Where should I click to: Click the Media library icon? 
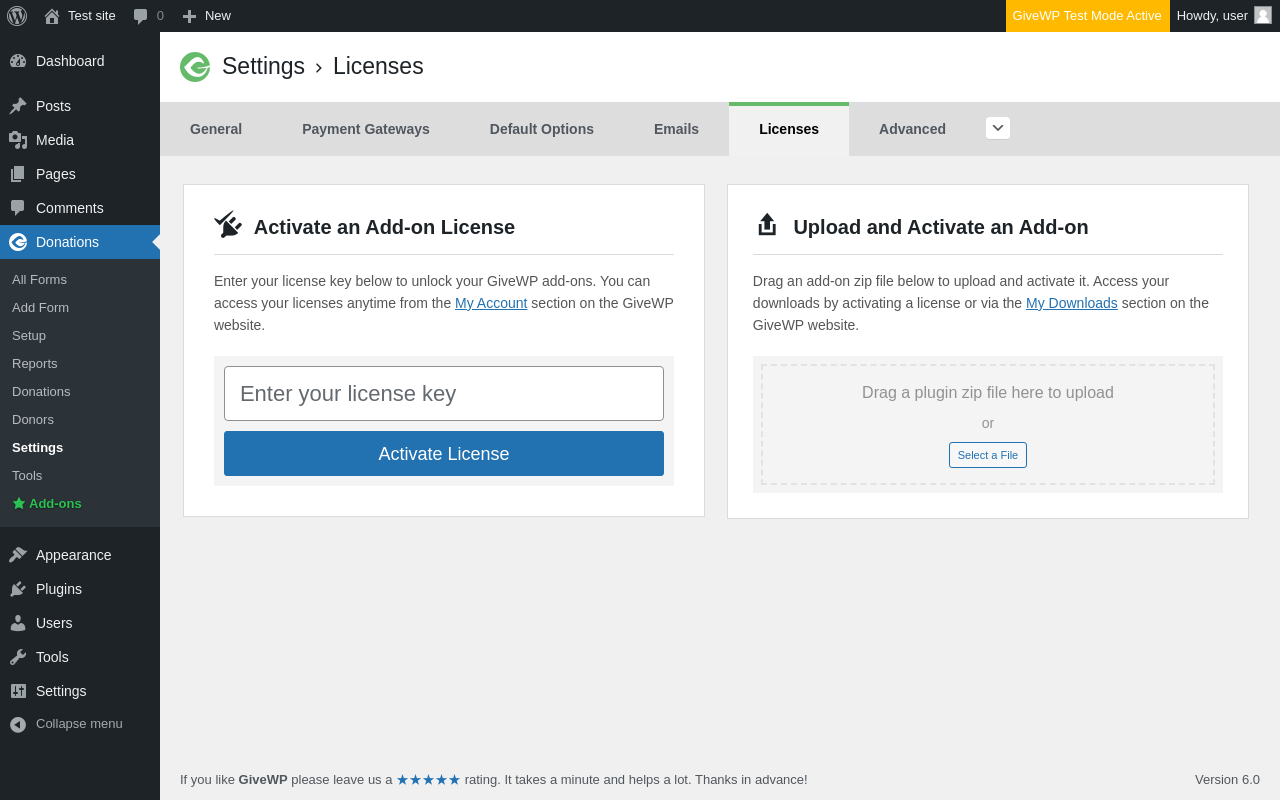tap(18, 140)
